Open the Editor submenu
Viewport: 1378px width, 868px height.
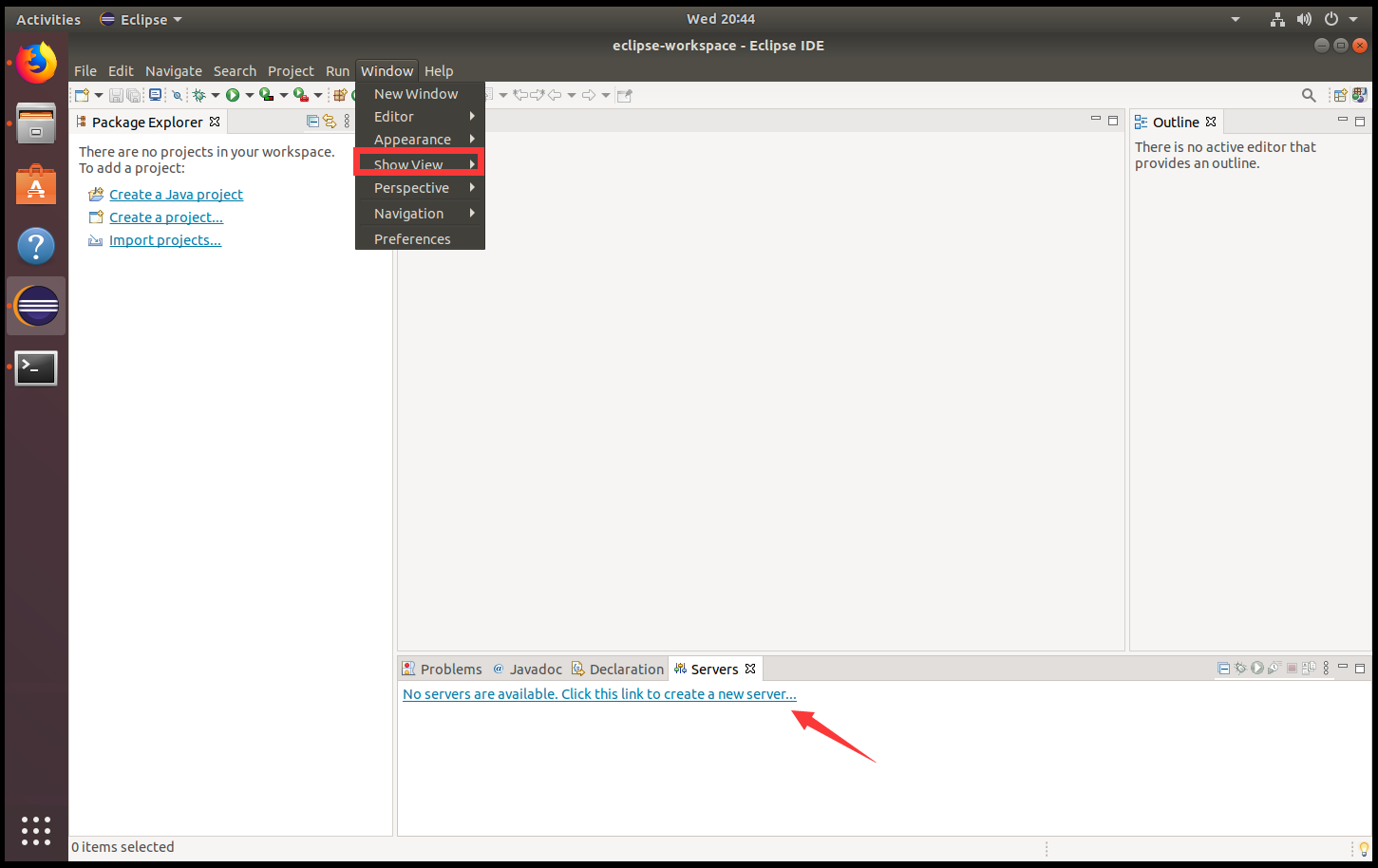click(x=420, y=117)
